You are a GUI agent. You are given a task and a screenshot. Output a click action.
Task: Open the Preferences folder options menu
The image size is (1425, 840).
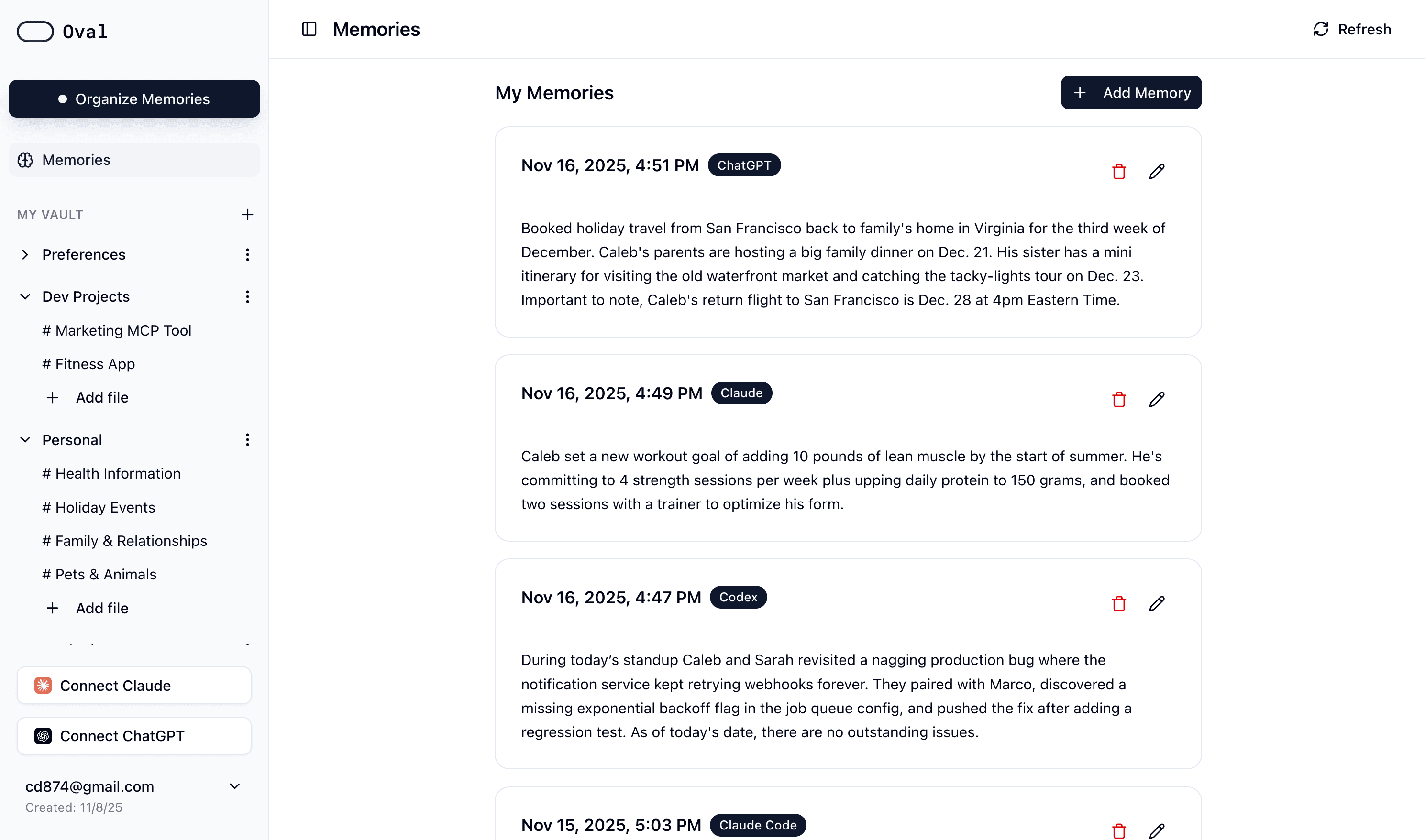click(x=247, y=255)
